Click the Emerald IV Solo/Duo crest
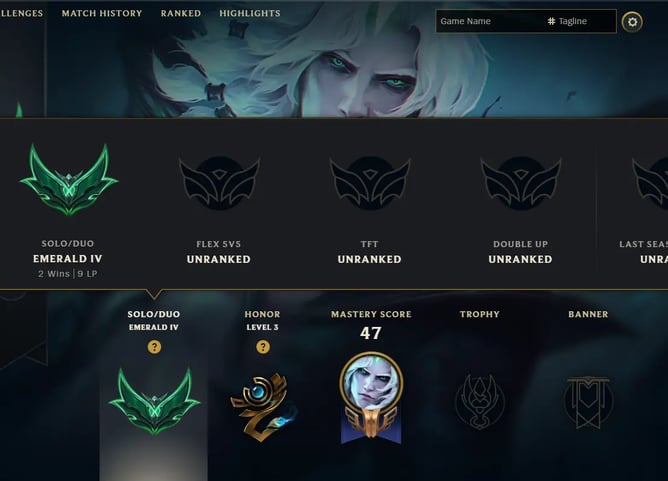Image resolution: width=668 pixels, height=481 pixels. [x=69, y=179]
